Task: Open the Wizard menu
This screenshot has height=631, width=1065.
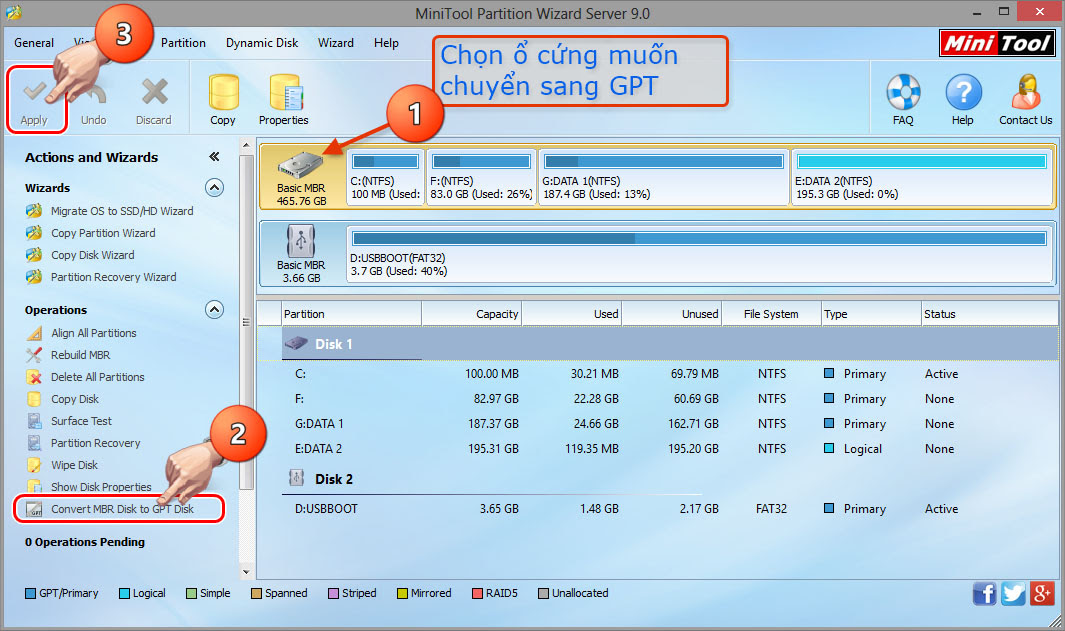Action: (x=336, y=43)
